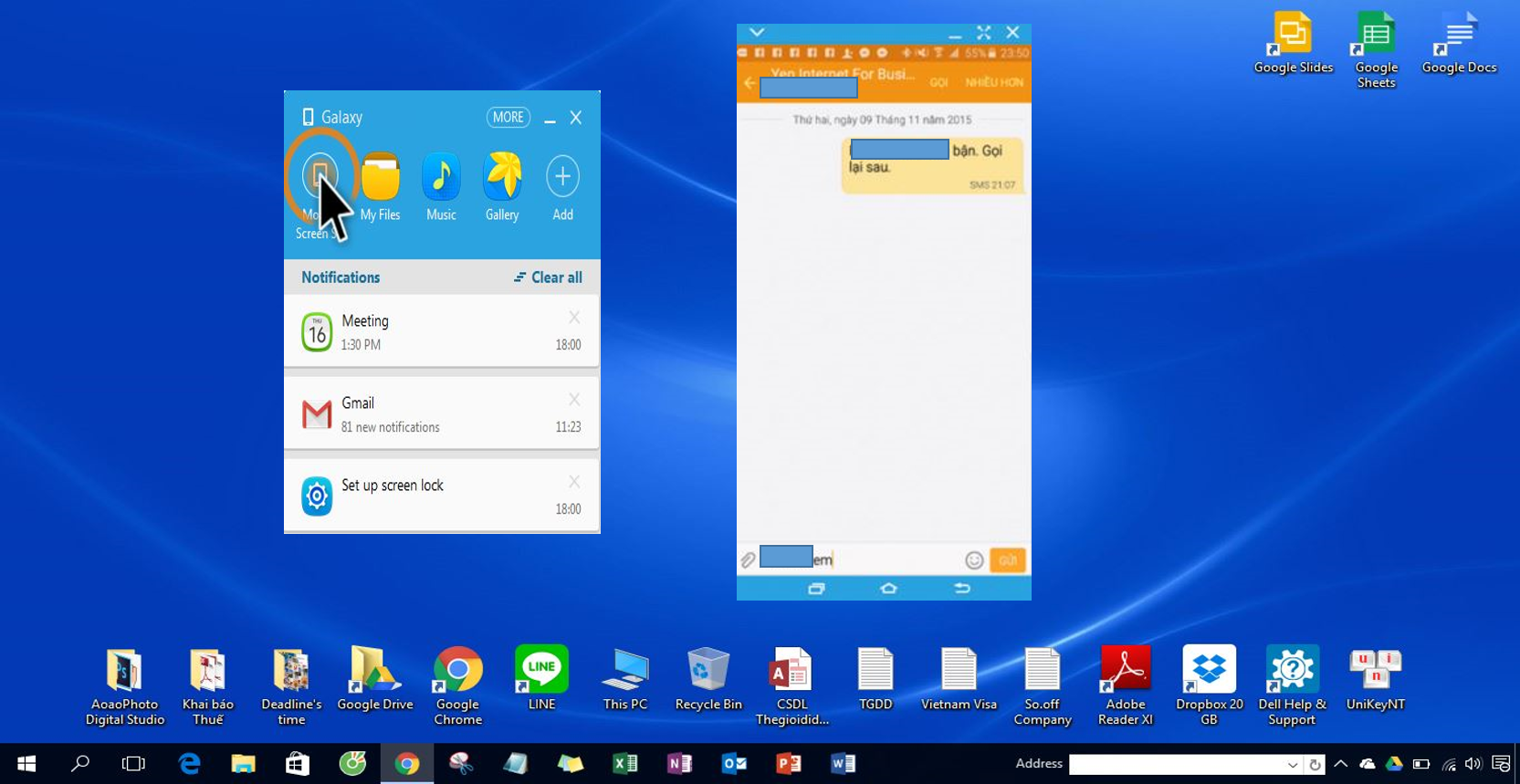
Task: Clear all notifications
Action: click(548, 277)
